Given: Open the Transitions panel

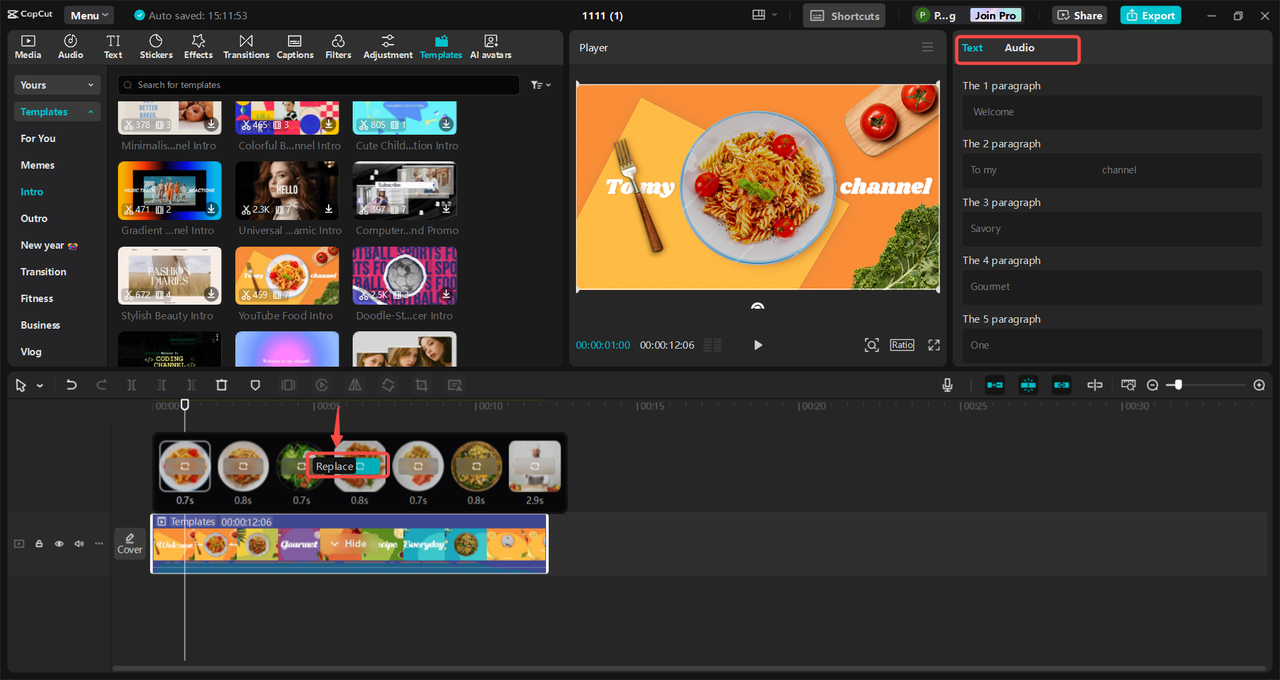Looking at the screenshot, I should pyautogui.click(x=246, y=46).
